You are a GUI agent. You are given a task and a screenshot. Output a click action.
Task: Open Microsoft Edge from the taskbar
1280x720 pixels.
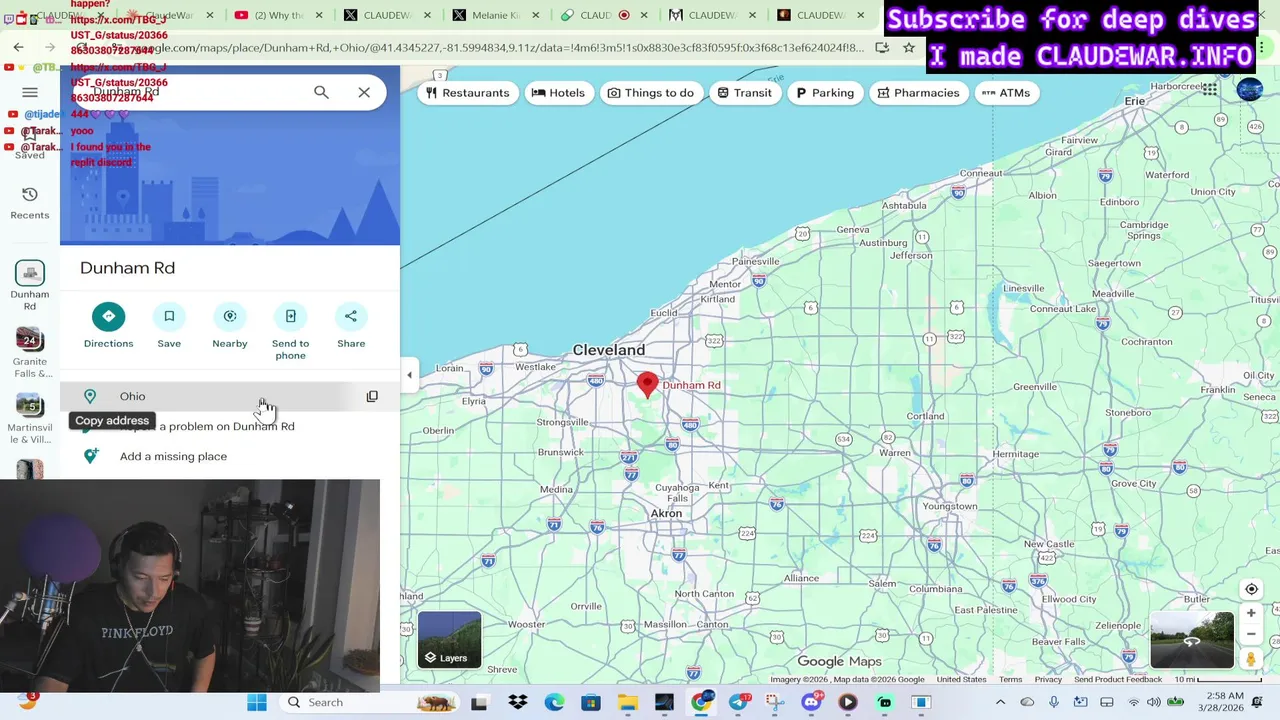click(554, 702)
